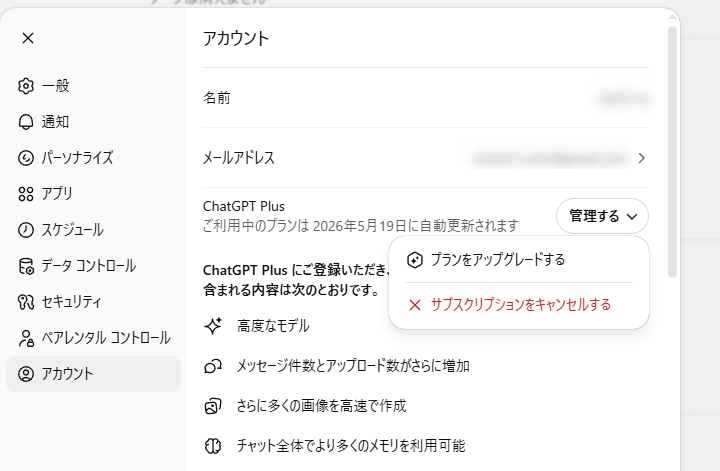Select サブスクリプションをキャンセルする menu option
This screenshot has width=720, height=471.
tap(520, 305)
